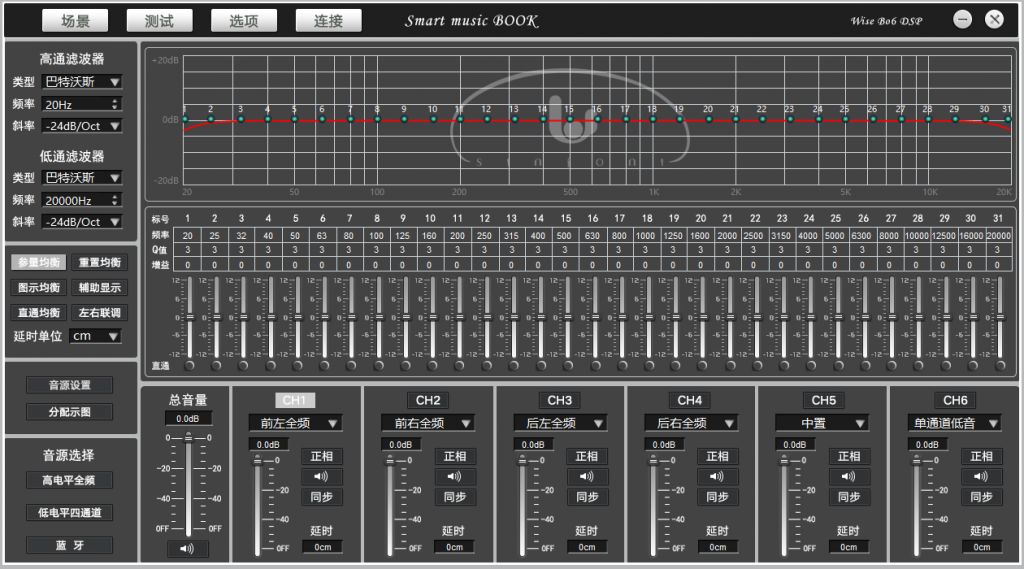Open CH6 单通道低音 output dropdown

point(955,423)
